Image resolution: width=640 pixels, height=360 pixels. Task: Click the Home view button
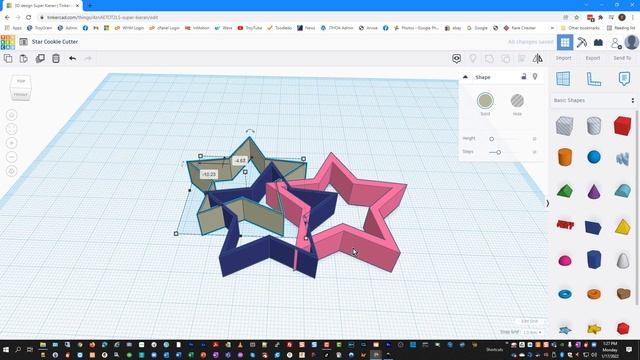click(x=11, y=115)
